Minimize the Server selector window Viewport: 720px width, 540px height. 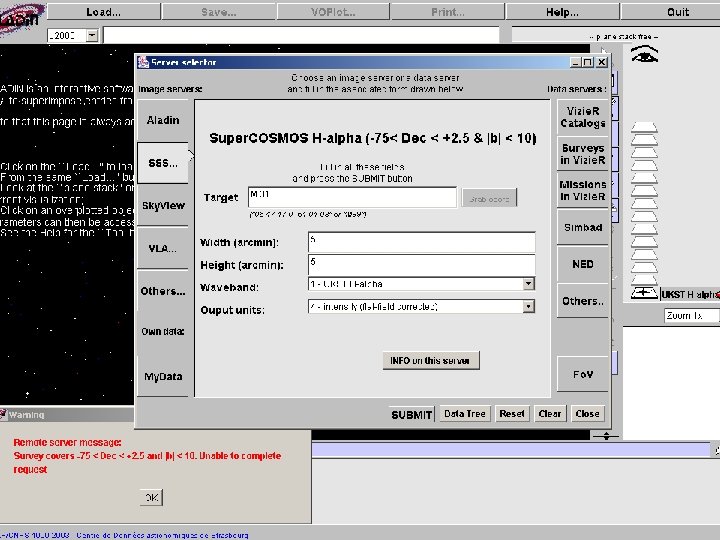point(576,62)
